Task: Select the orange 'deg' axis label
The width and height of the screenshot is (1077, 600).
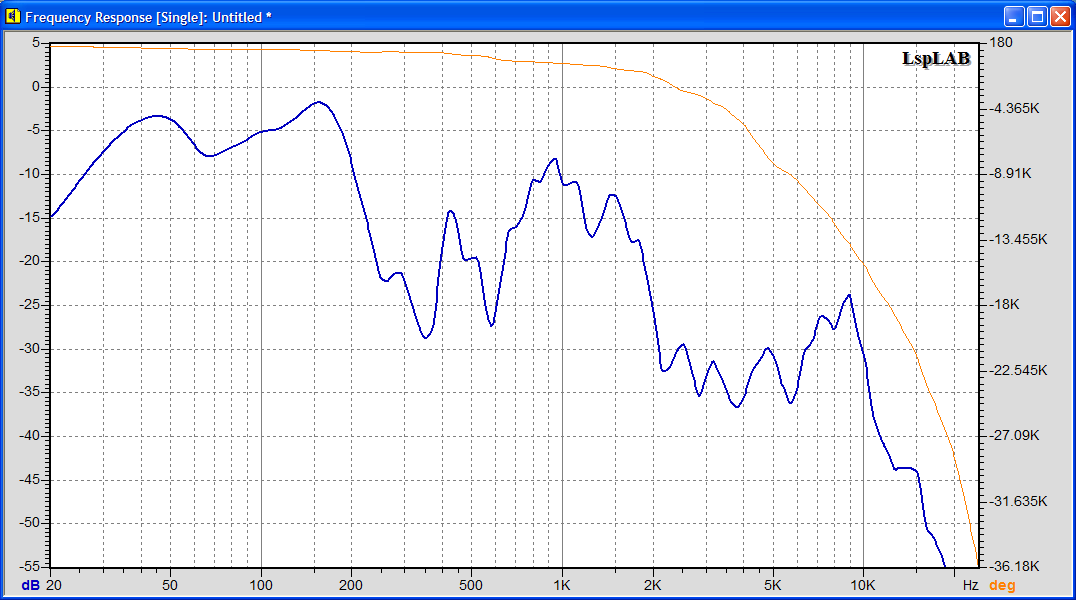Action: 1002,586
